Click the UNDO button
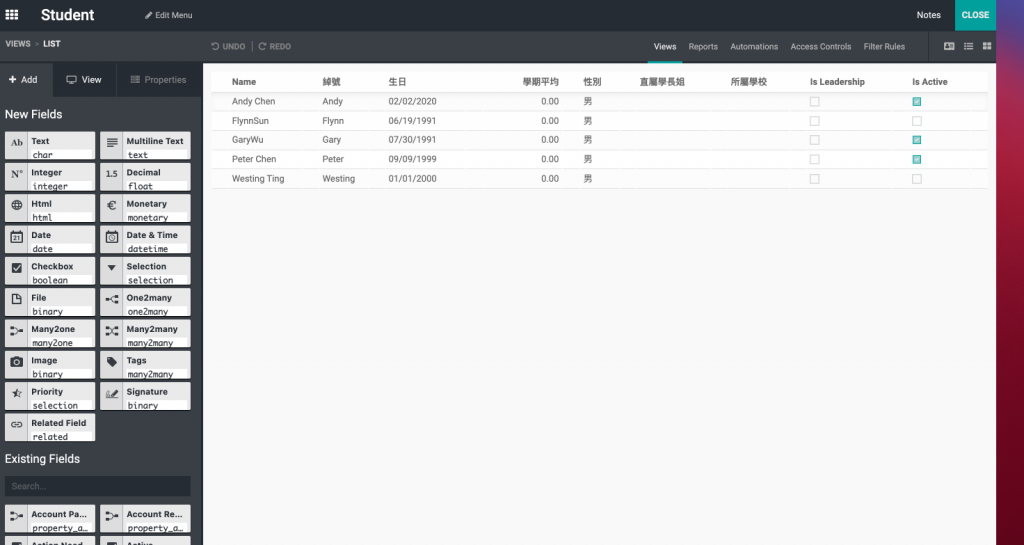The image size is (1024, 545). click(228, 46)
